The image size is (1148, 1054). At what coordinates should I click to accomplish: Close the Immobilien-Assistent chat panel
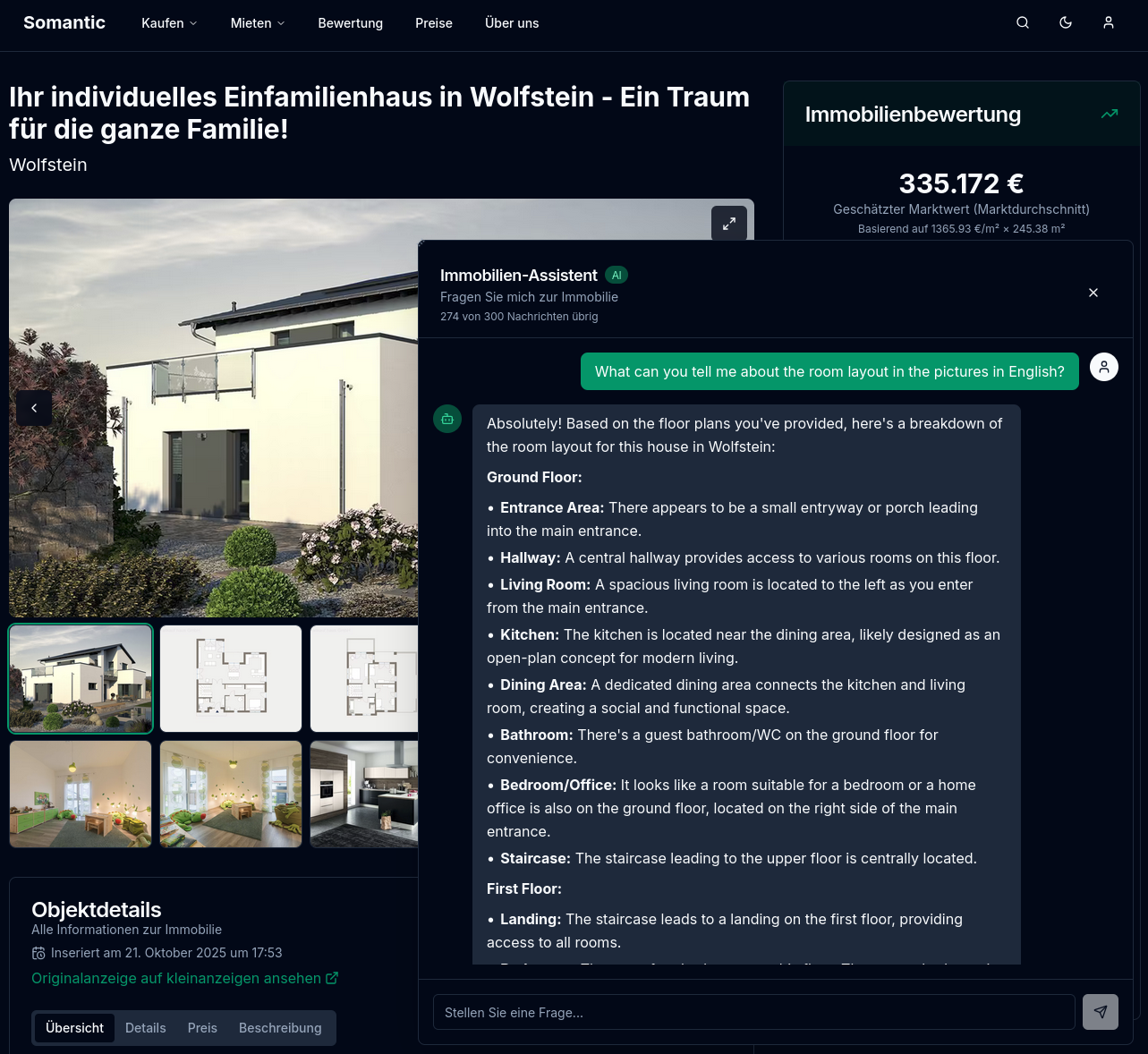tap(1093, 293)
